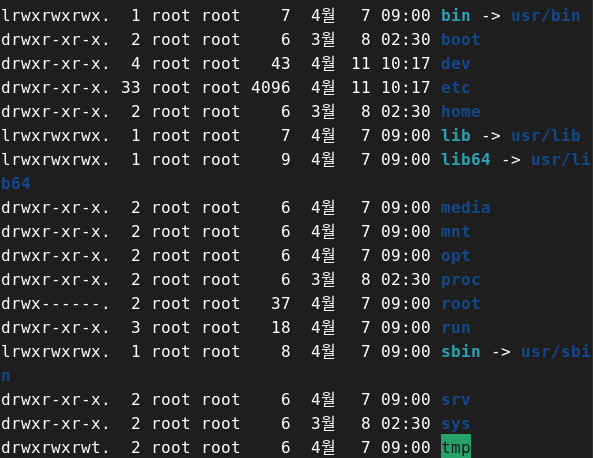Click time 10:17 in etc row
This screenshot has height=458, width=593.
click(x=405, y=88)
